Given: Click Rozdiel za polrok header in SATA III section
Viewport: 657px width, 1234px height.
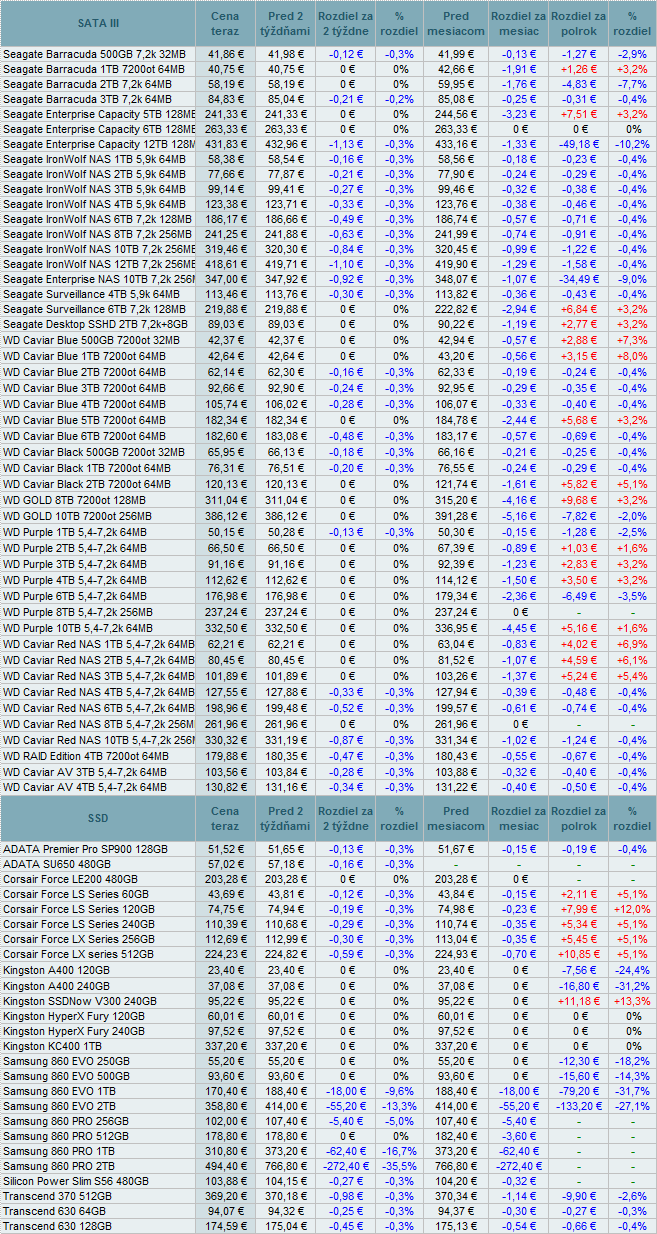Looking at the screenshot, I should coord(578,22).
